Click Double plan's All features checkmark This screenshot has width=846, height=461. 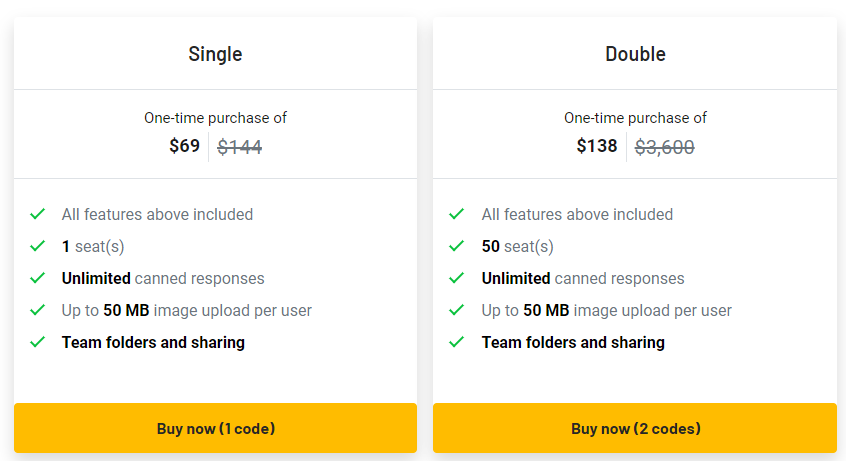pos(456,214)
